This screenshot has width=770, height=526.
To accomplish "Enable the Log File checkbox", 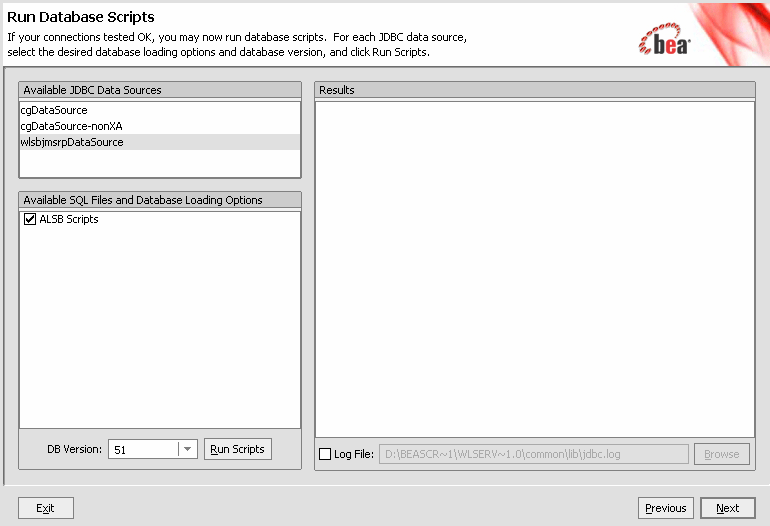I will [325, 454].
